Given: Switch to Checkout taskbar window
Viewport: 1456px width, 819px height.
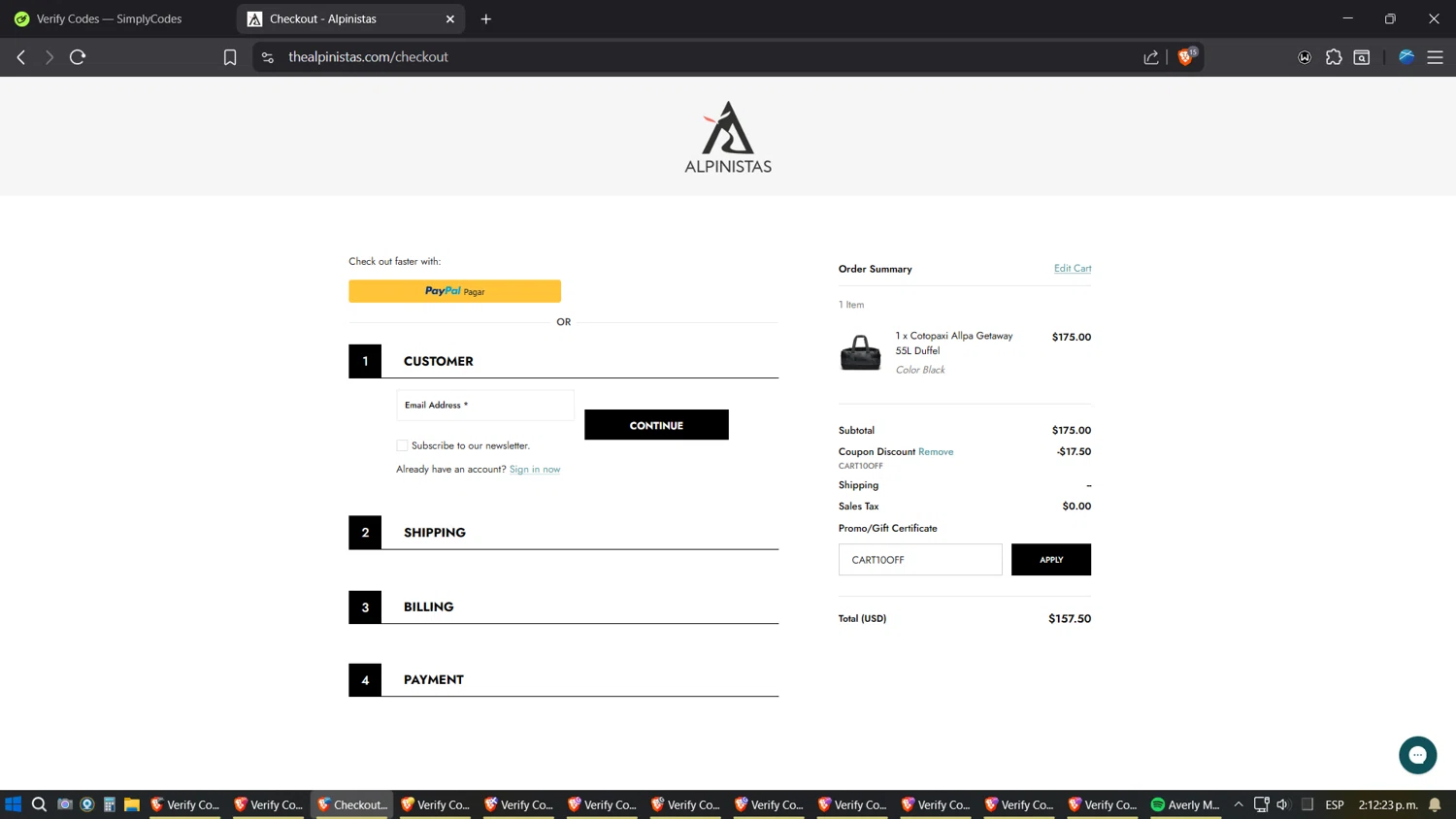Looking at the screenshot, I should pyautogui.click(x=352, y=804).
